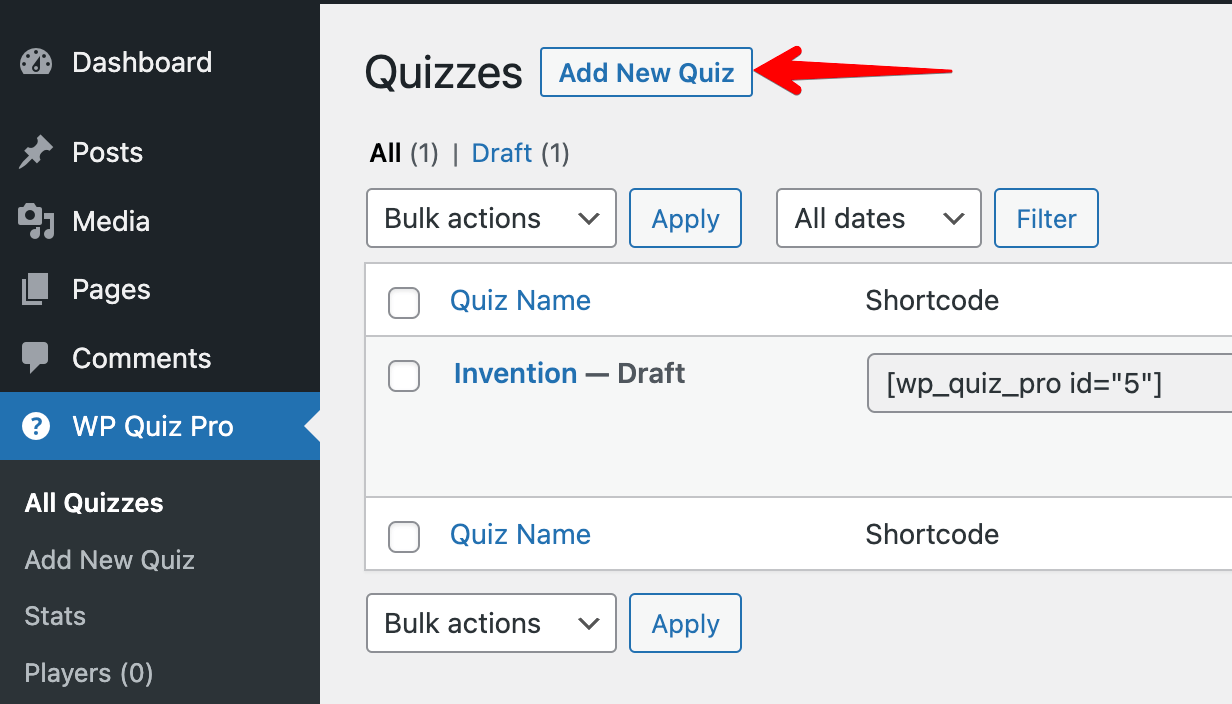Screen dimensions: 1232x704
Task: Click the Add New Quiz button
Action: tap(646, 72)
